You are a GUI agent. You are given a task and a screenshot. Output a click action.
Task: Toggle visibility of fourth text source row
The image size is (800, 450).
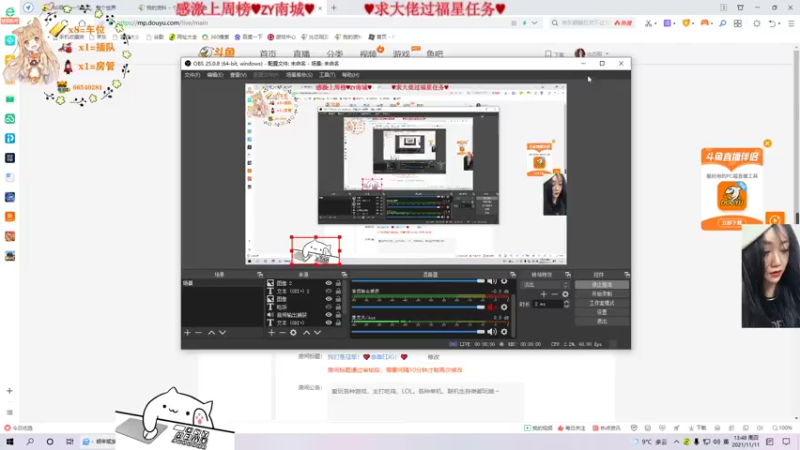point(329,307)
